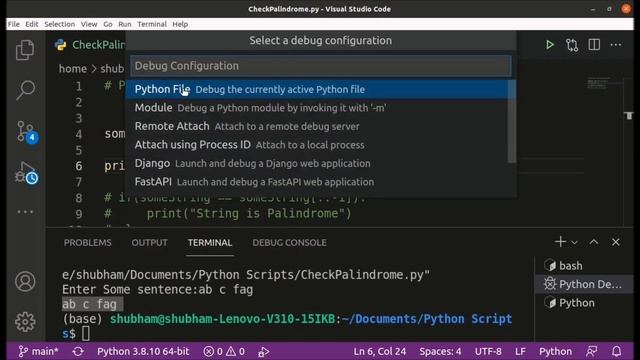Screen dimensions: 640x360
Task: Split the editor to the right
Action: point(594,44)
